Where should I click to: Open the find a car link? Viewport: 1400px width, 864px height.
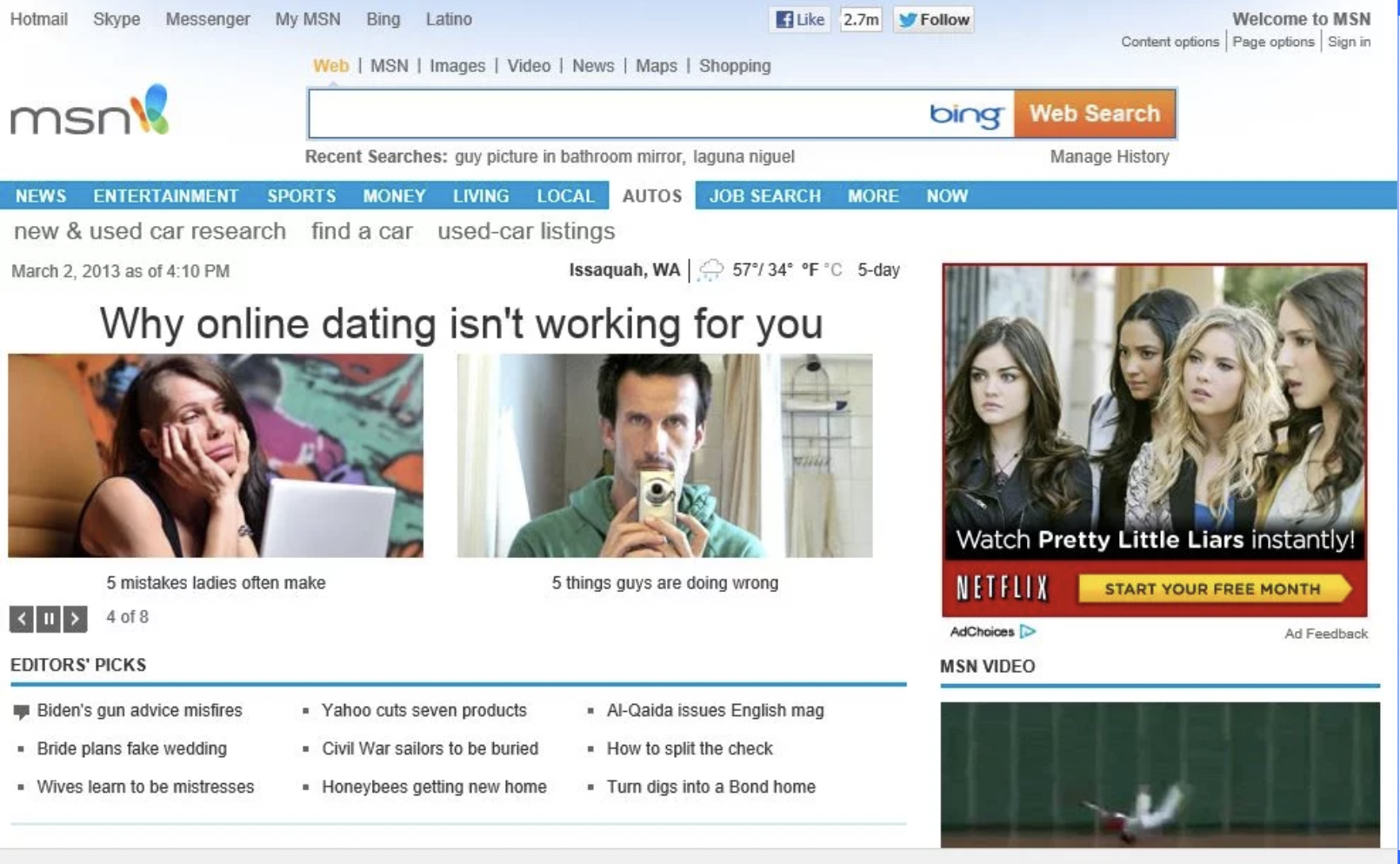tap(362, 231)
